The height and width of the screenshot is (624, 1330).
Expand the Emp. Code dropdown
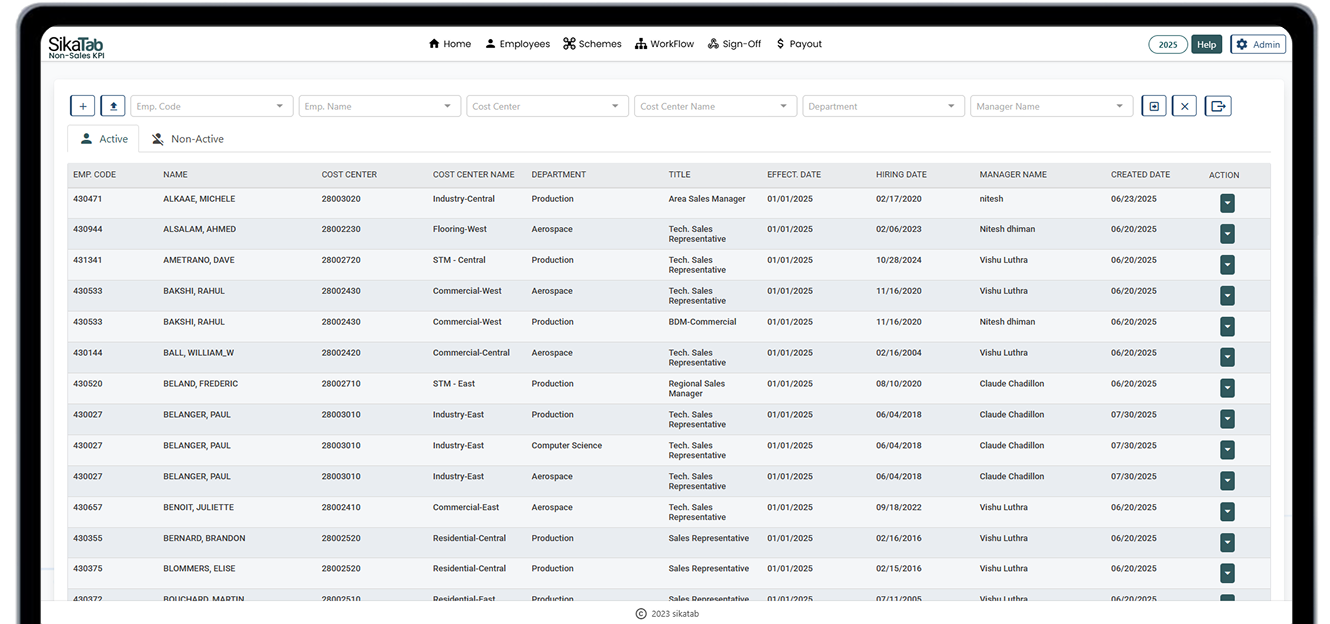pos(280,106)
